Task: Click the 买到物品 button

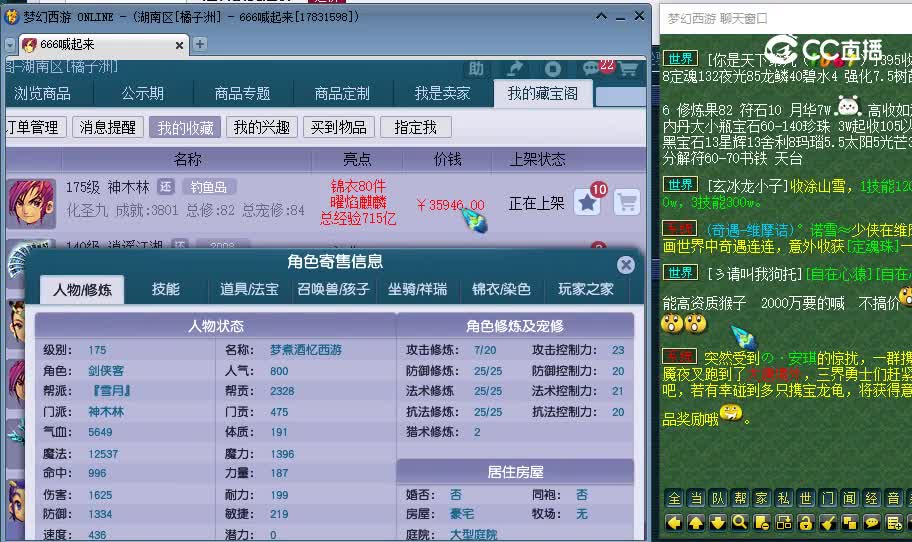Action: pos(339,127)
